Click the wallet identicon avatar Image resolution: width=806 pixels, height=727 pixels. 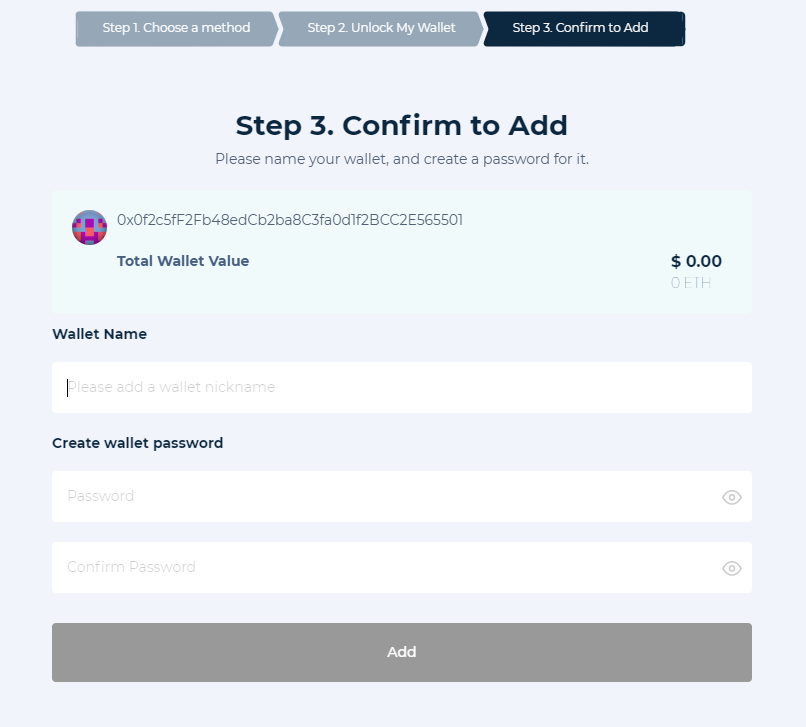(89, 227)
